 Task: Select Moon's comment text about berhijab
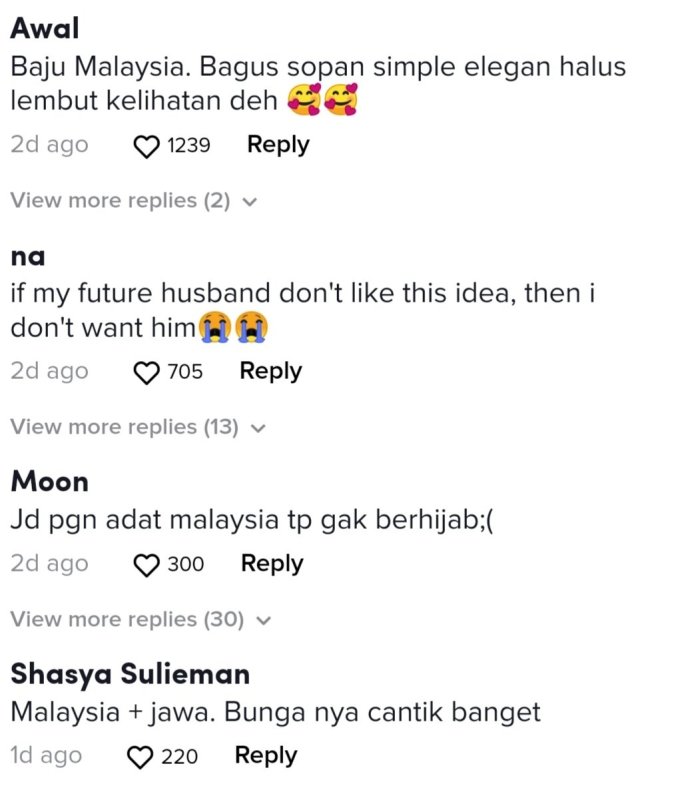[x=252, y=521]
